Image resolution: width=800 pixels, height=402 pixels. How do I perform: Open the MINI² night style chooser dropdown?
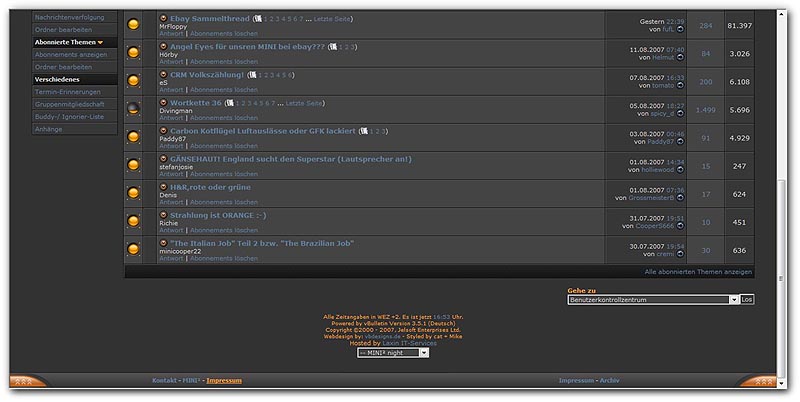pyautogui.click(x=393, y=353)
